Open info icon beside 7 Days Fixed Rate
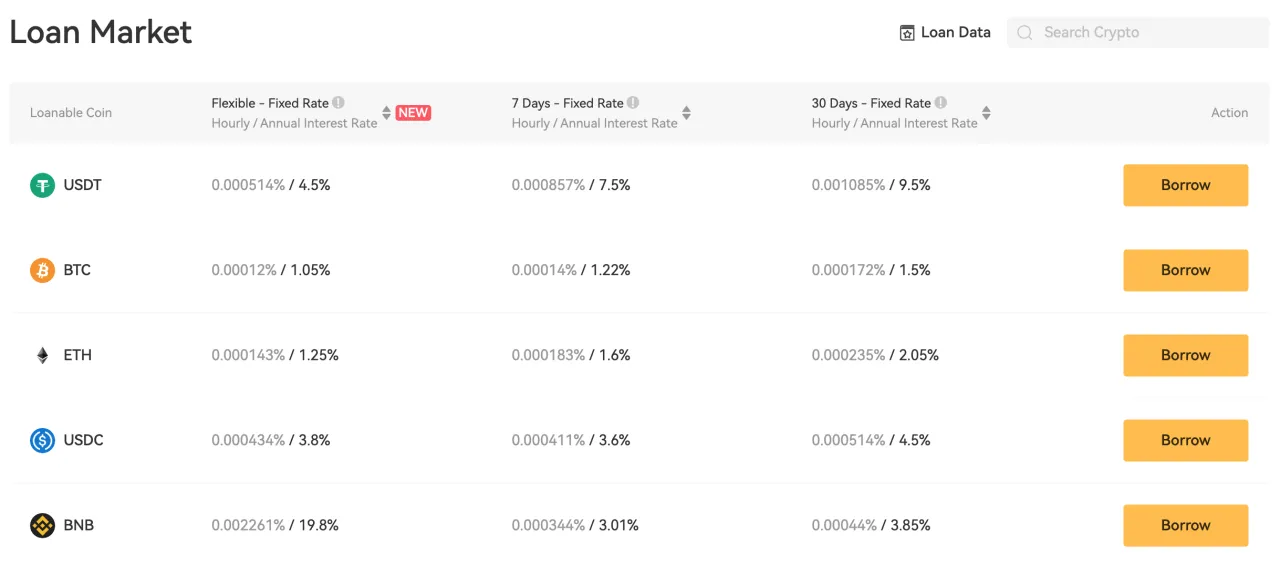The width and height of the screenshot is (1280, 565). coord(633,103)
